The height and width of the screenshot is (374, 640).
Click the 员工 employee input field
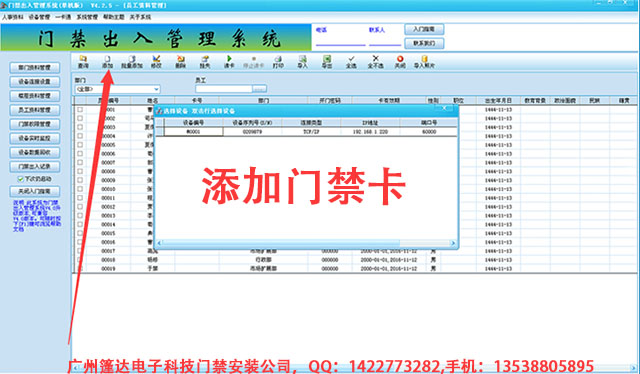click(224, 89)
